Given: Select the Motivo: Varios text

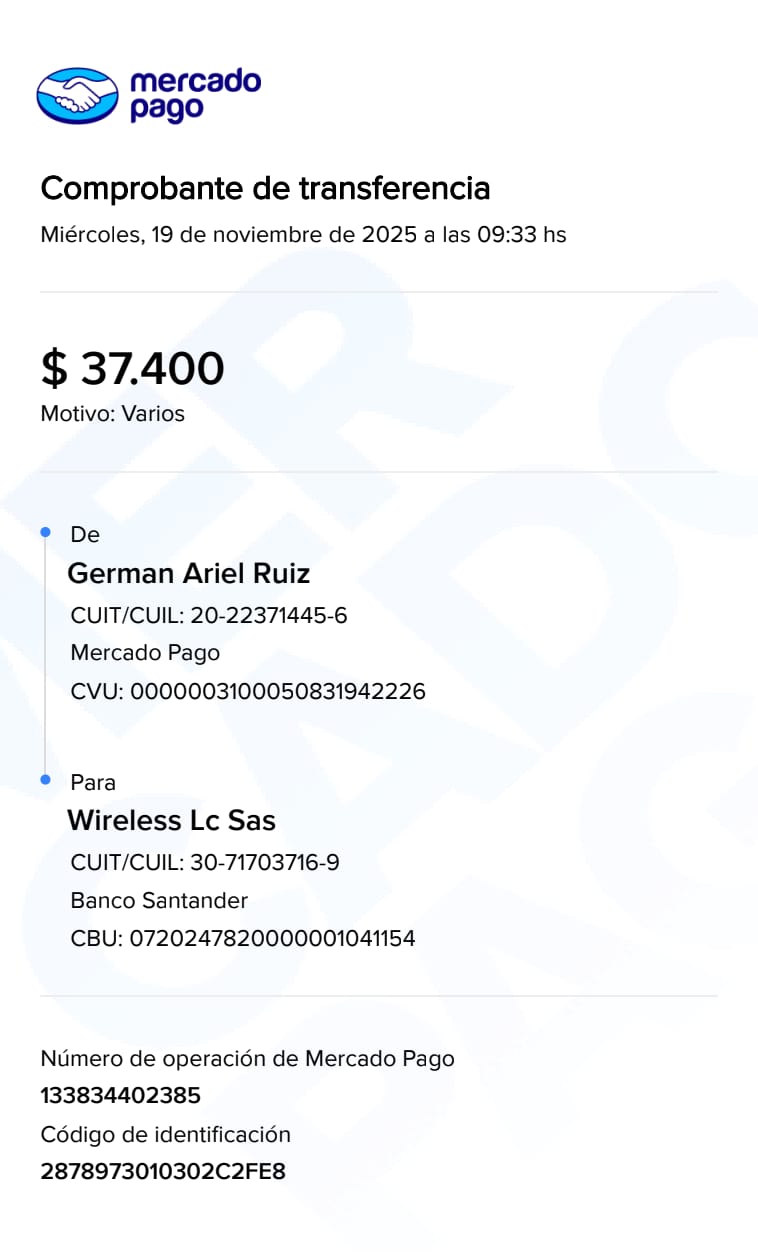Looking at the screenshot, I should (112, 414).
